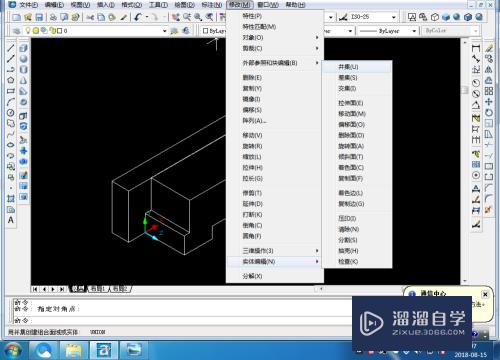Select the Line tool in draw toolbar

[x=11, y=48]
